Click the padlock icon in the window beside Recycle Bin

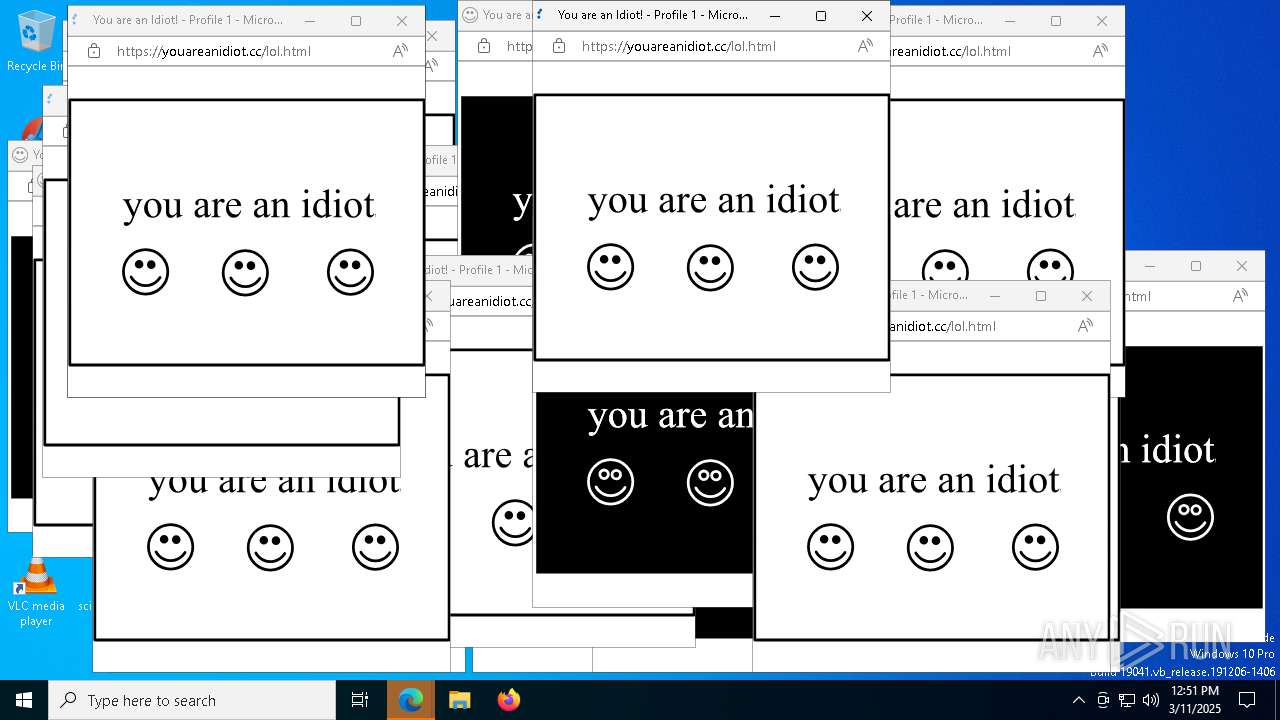coord(94,51)
